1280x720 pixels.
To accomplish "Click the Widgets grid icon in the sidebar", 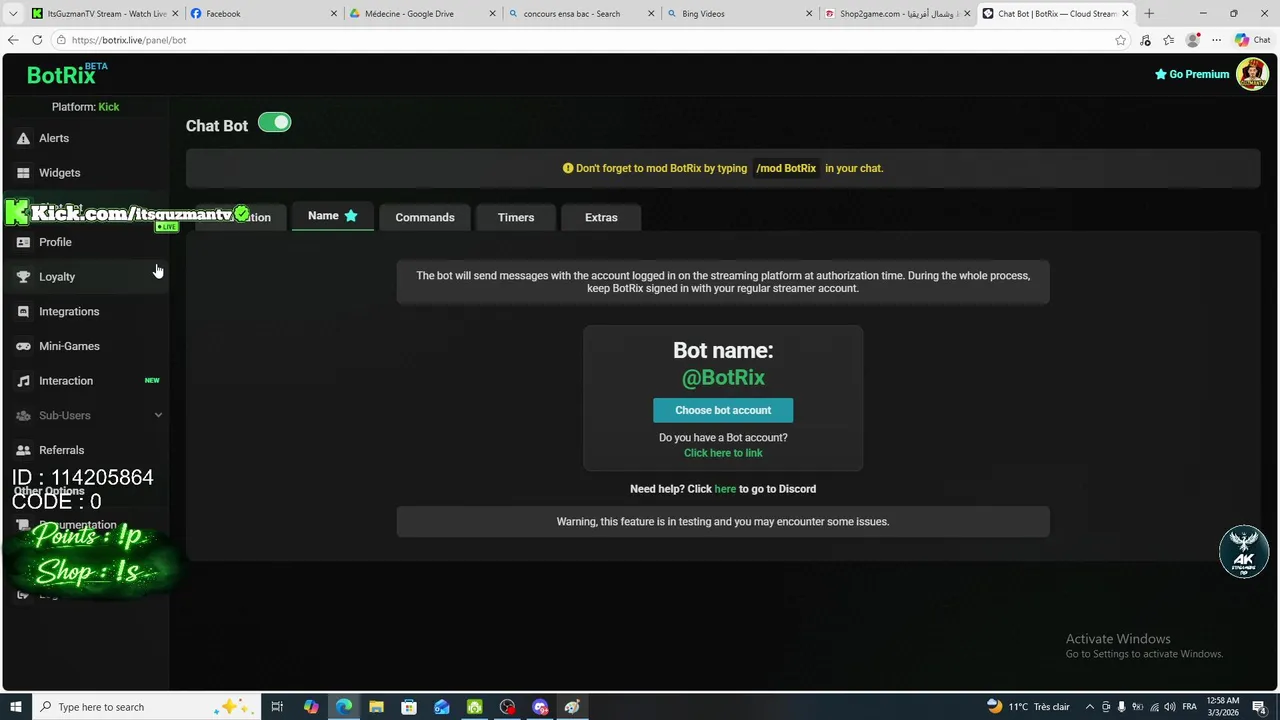I will [23, 173].
